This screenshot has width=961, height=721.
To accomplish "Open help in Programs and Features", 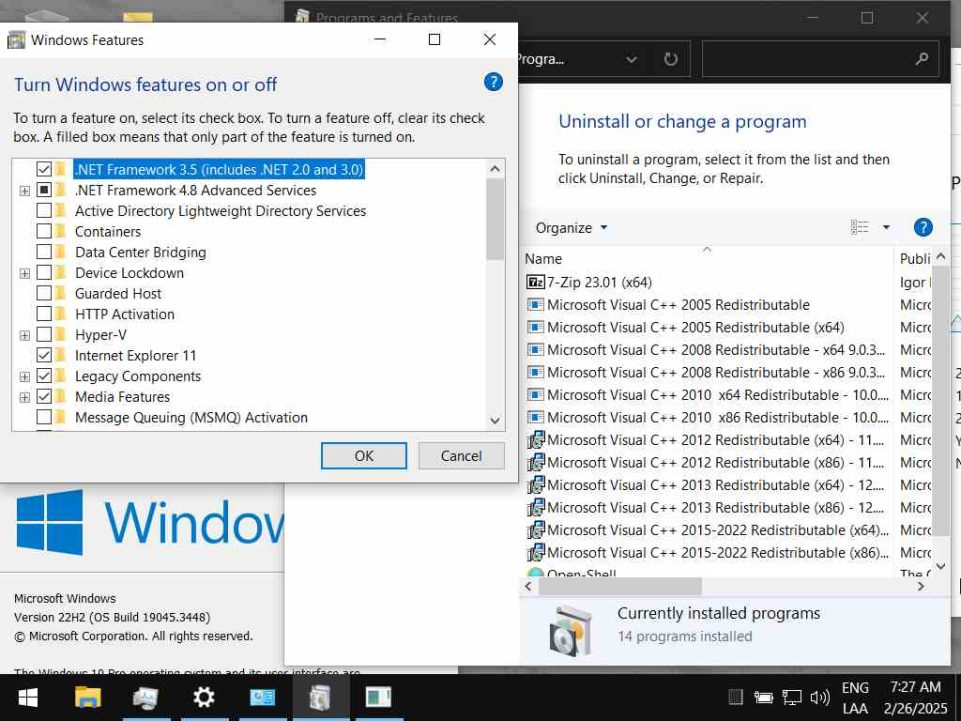I will 923,227.
